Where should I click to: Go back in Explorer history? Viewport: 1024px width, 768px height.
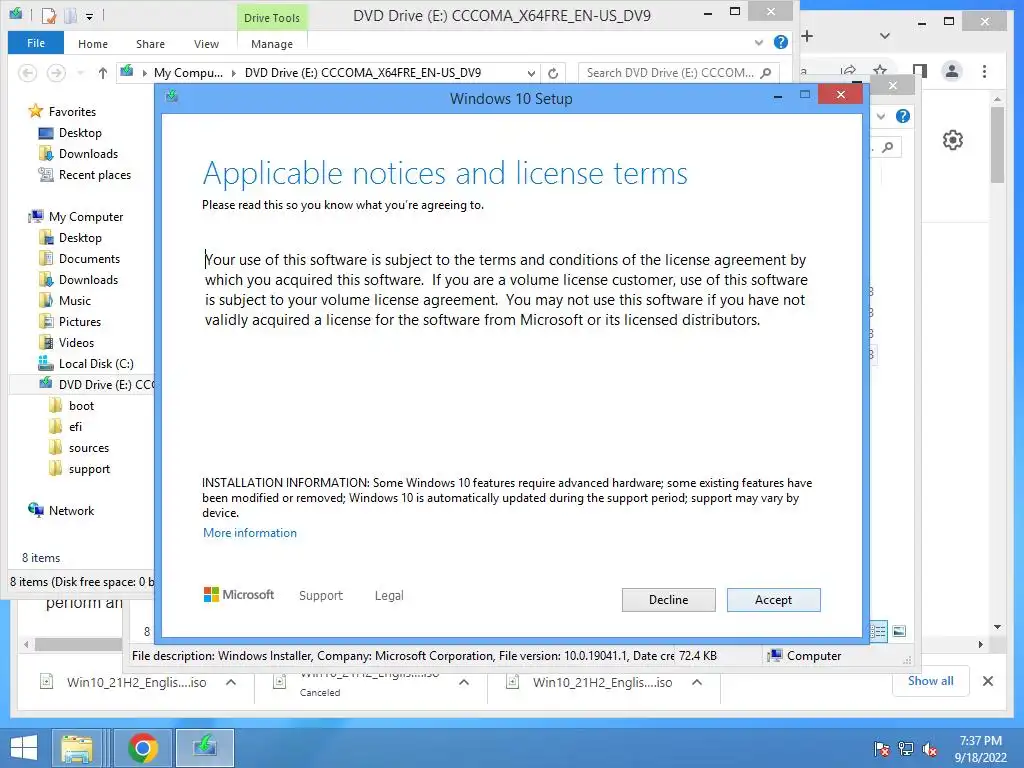tap(27, 72)
